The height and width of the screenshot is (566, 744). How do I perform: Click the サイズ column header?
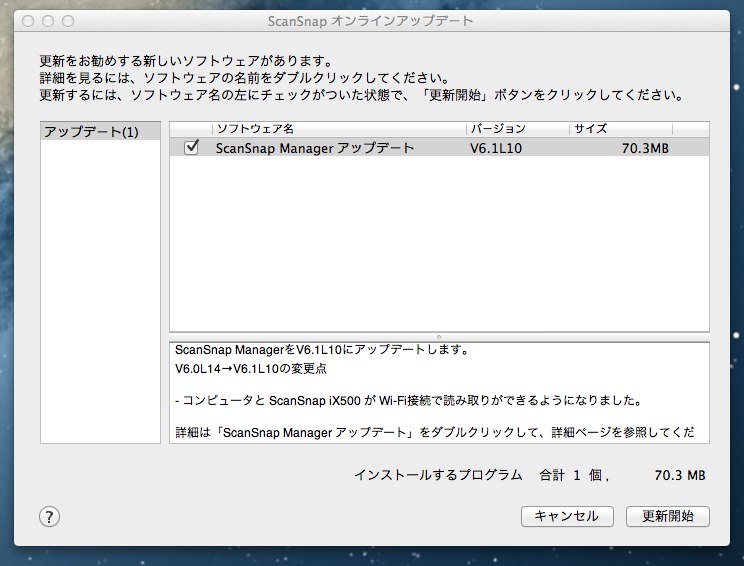pos(621,129)
